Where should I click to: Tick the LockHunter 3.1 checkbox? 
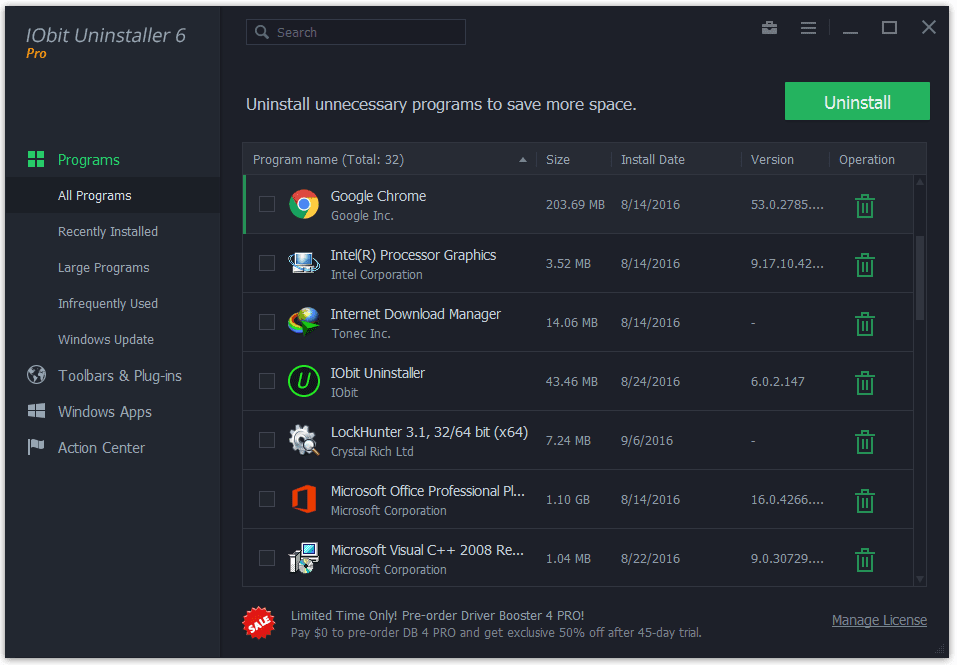[x=267, y=440]
